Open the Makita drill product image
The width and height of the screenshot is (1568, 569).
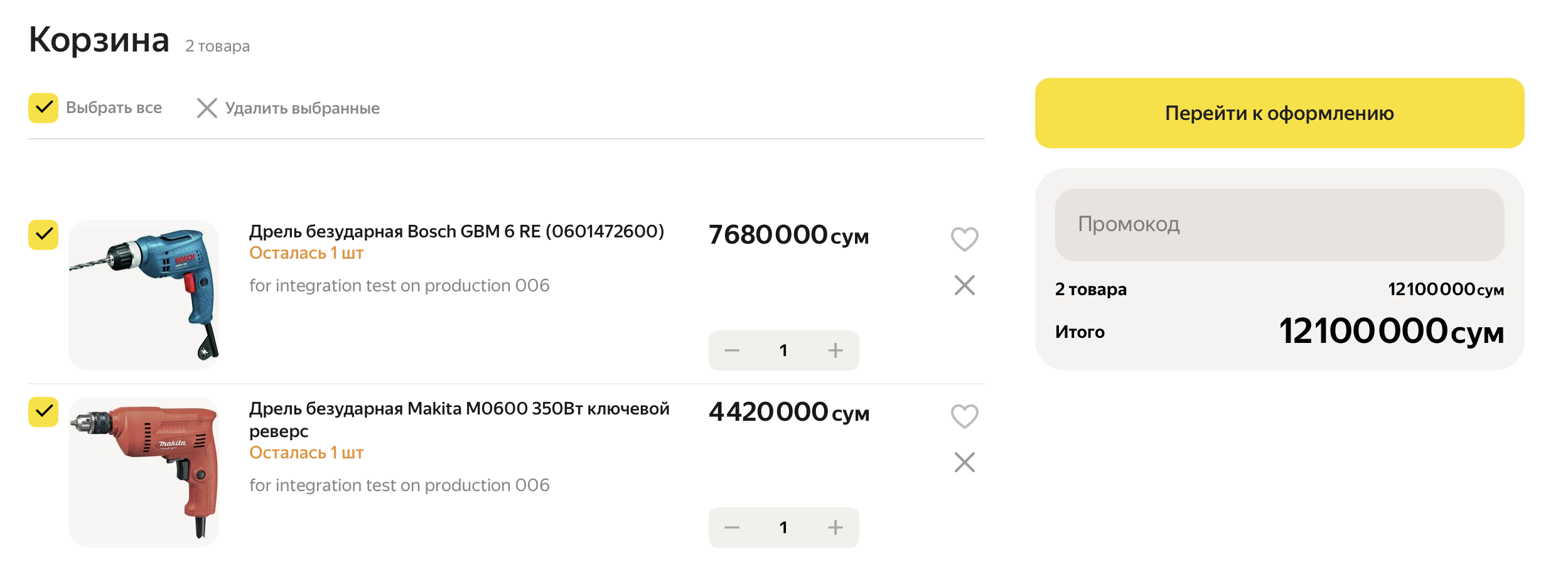pos(144,472)
